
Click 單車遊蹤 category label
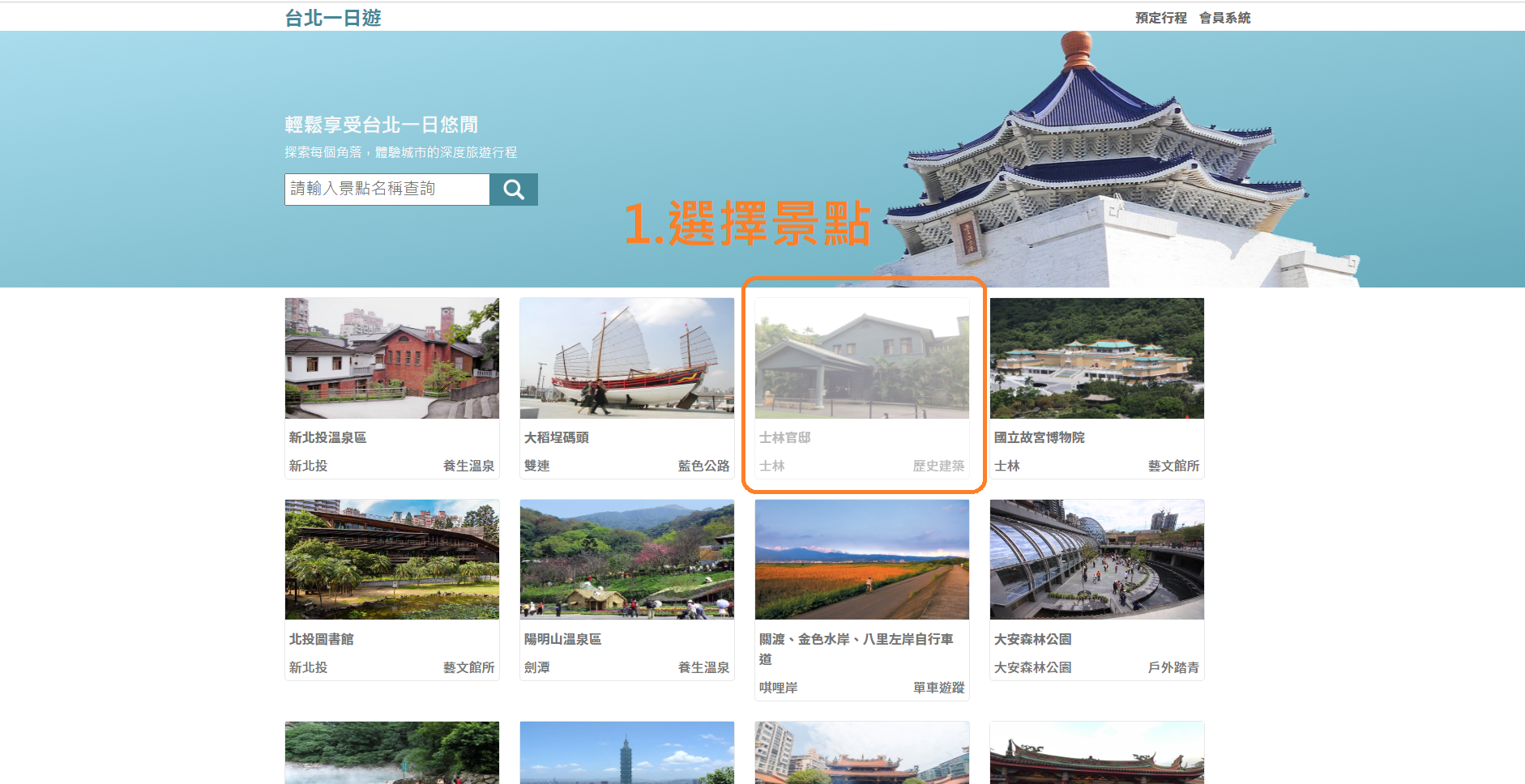click(x=938, y=688)
